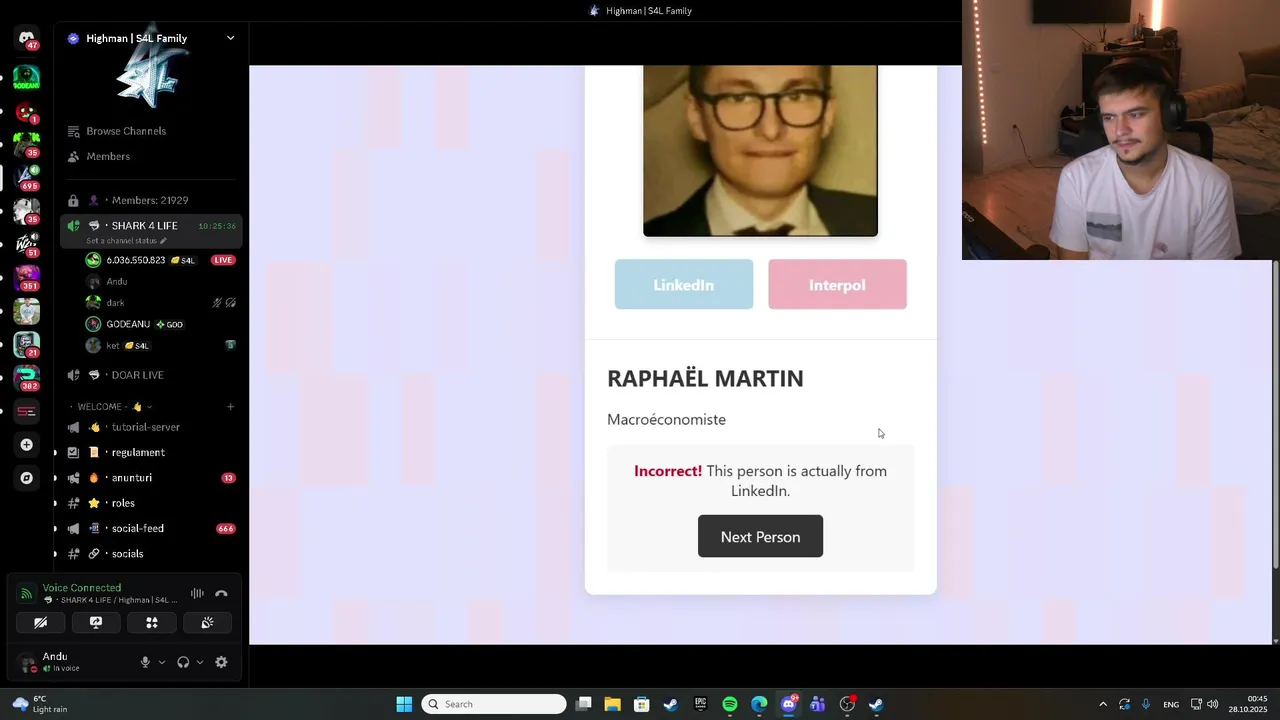Open Spotify from taskbar
The width and height of the screenshot is (1280, 720).
tap(730, 704)
